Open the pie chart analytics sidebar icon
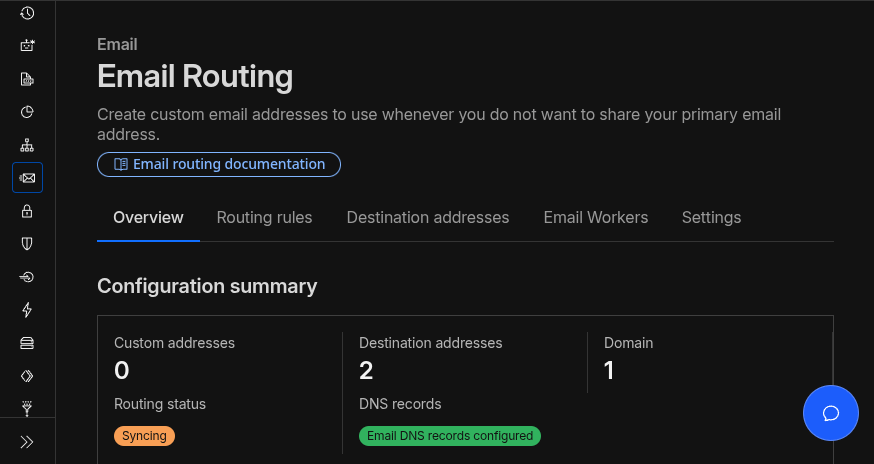874x464 pixels. [x=27, y=112]
